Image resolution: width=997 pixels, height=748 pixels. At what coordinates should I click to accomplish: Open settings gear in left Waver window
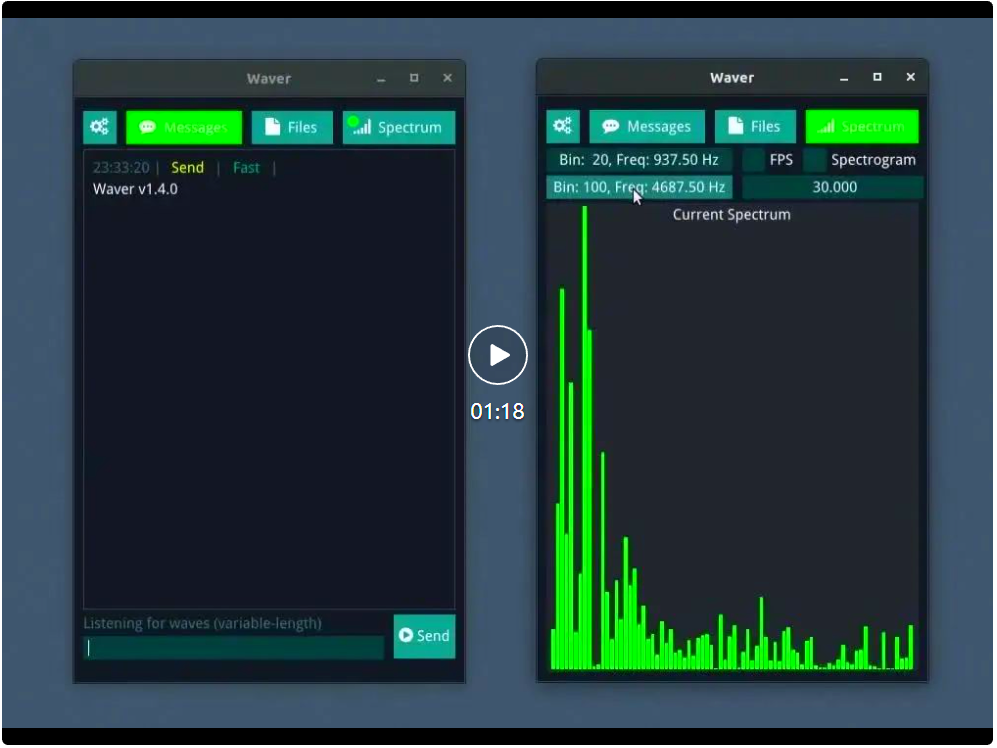(x=99, y=127)
